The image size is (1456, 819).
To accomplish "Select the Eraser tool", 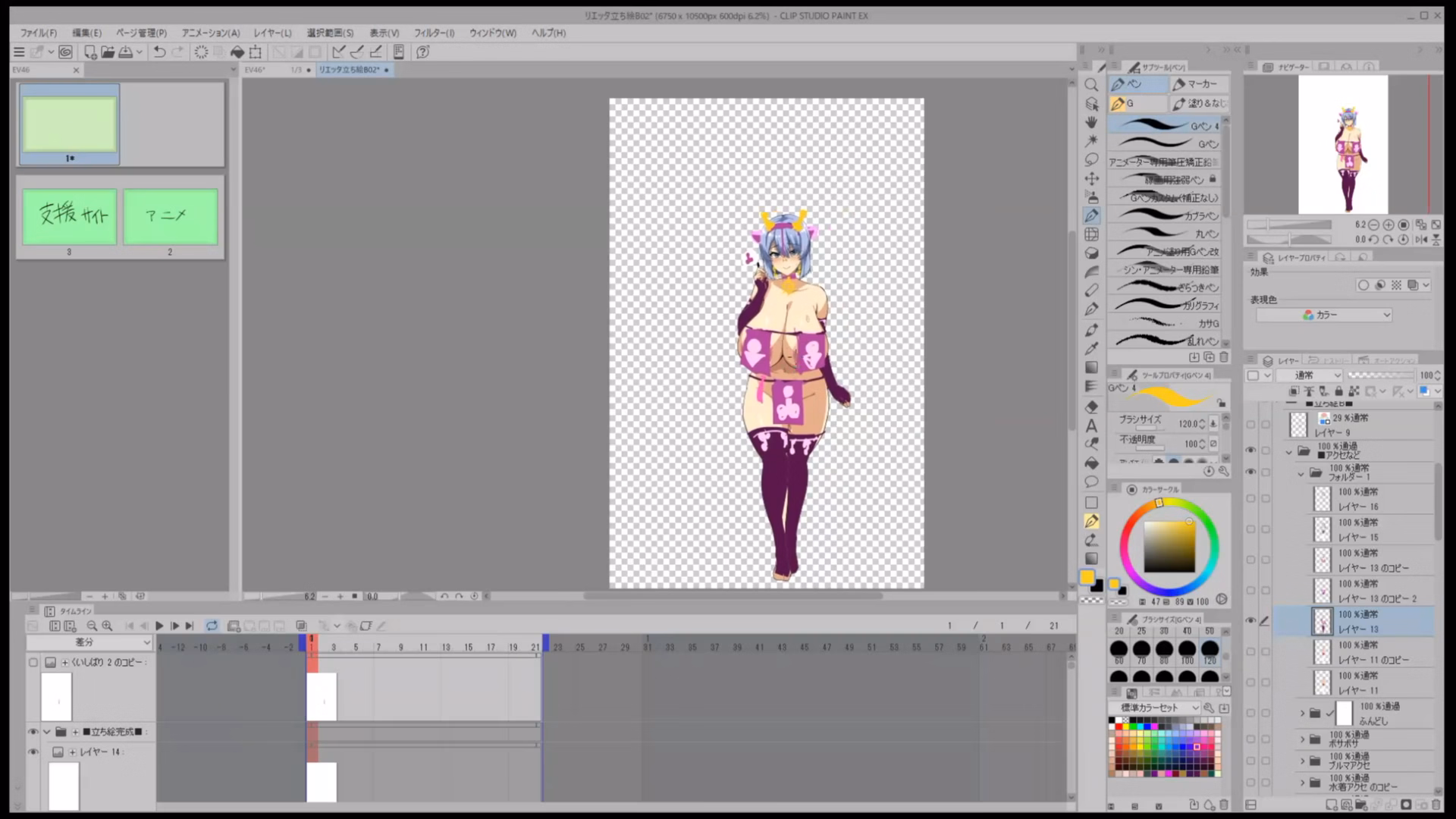I will coord(1091,406).
